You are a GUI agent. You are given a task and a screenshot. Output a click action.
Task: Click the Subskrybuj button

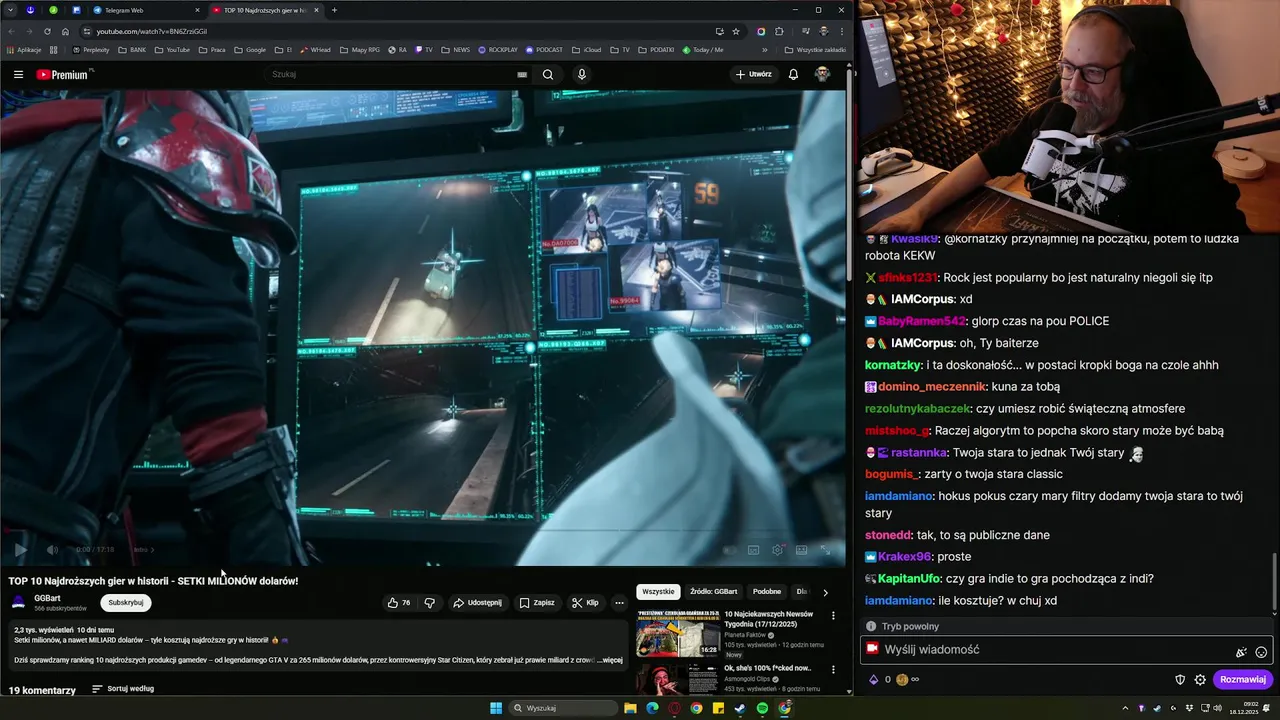click(126, 603)
